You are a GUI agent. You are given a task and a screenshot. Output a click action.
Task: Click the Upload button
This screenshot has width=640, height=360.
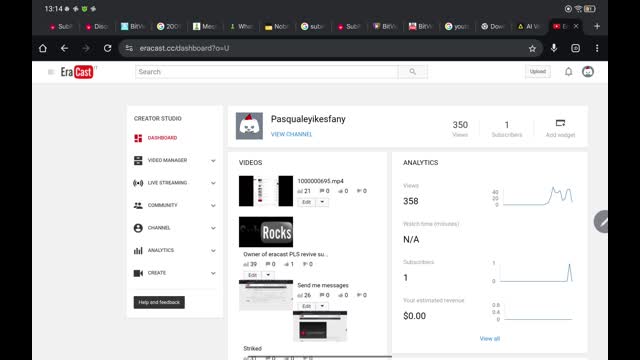click(538, 71)
